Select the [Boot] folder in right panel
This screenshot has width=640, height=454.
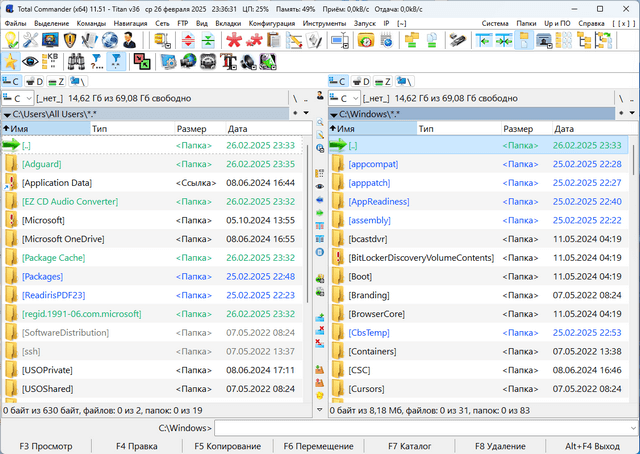[x=360, y=276]
